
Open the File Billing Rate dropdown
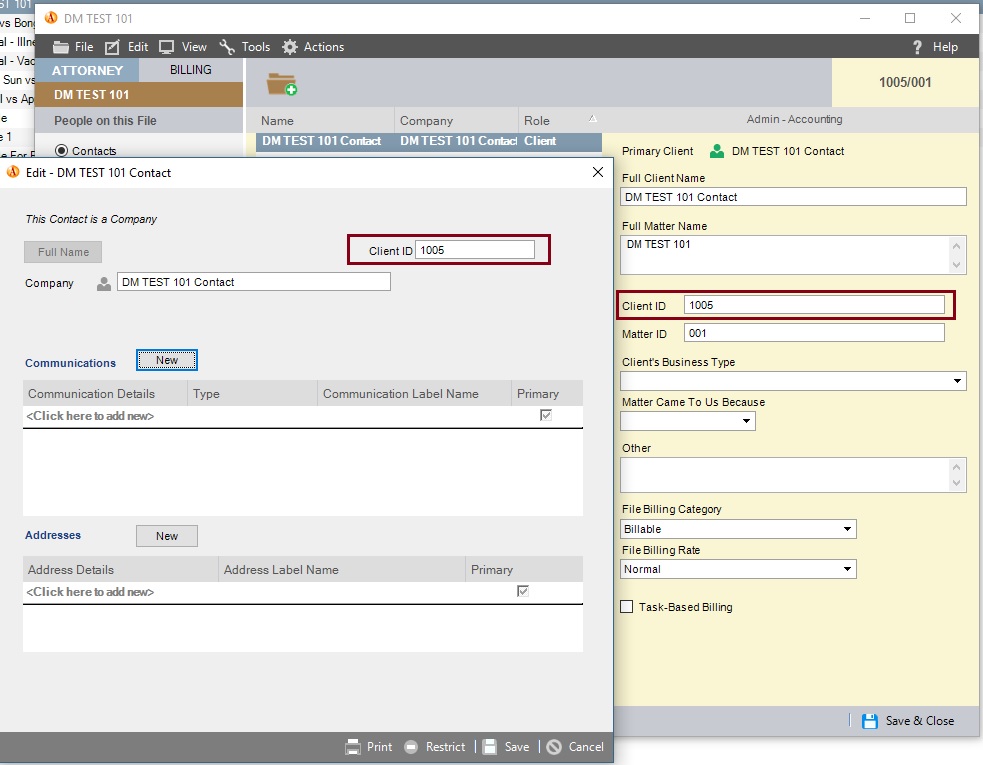click(848, 569)
